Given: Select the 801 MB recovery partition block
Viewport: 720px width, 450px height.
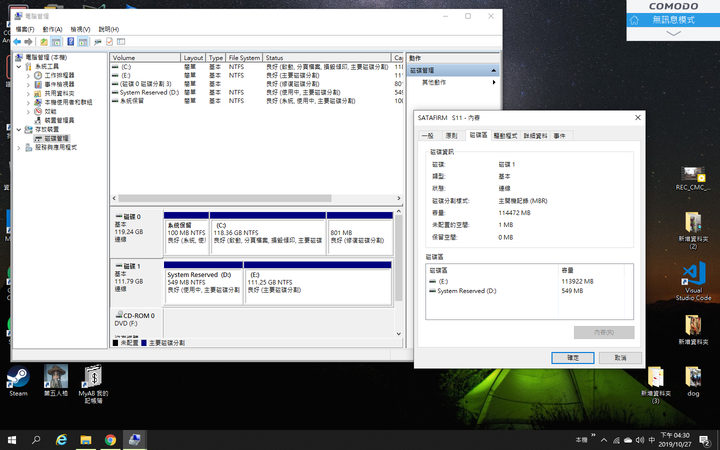Looking at the screenshot, I should pos(360,233).
